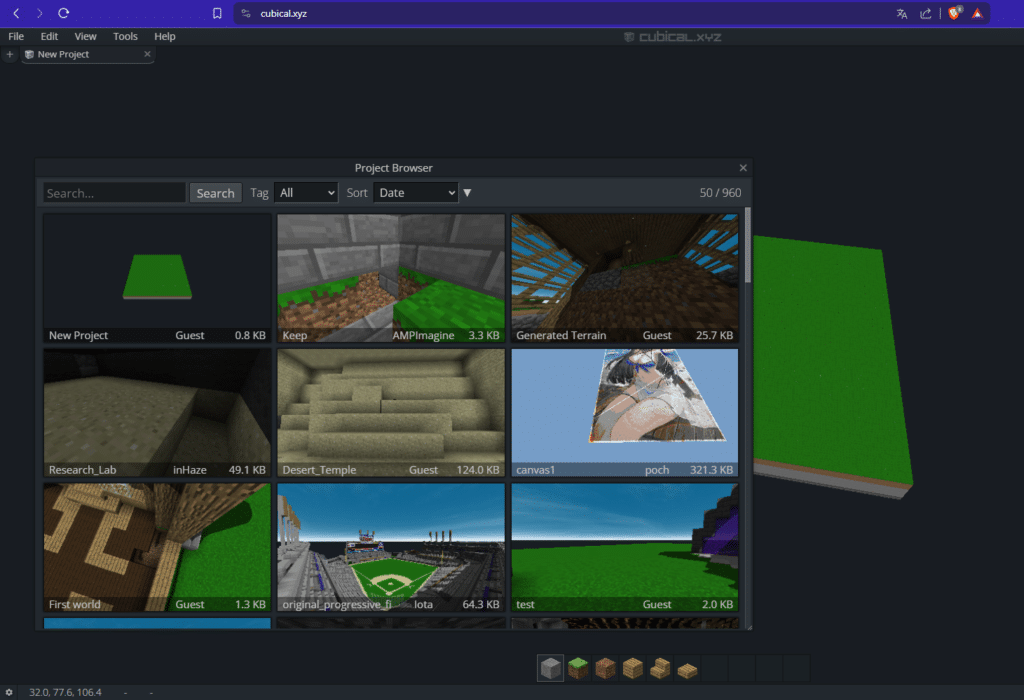Open the Keep project by AMPImagine
Viewport: 1024px width, 700px height.
pos(391,278)
